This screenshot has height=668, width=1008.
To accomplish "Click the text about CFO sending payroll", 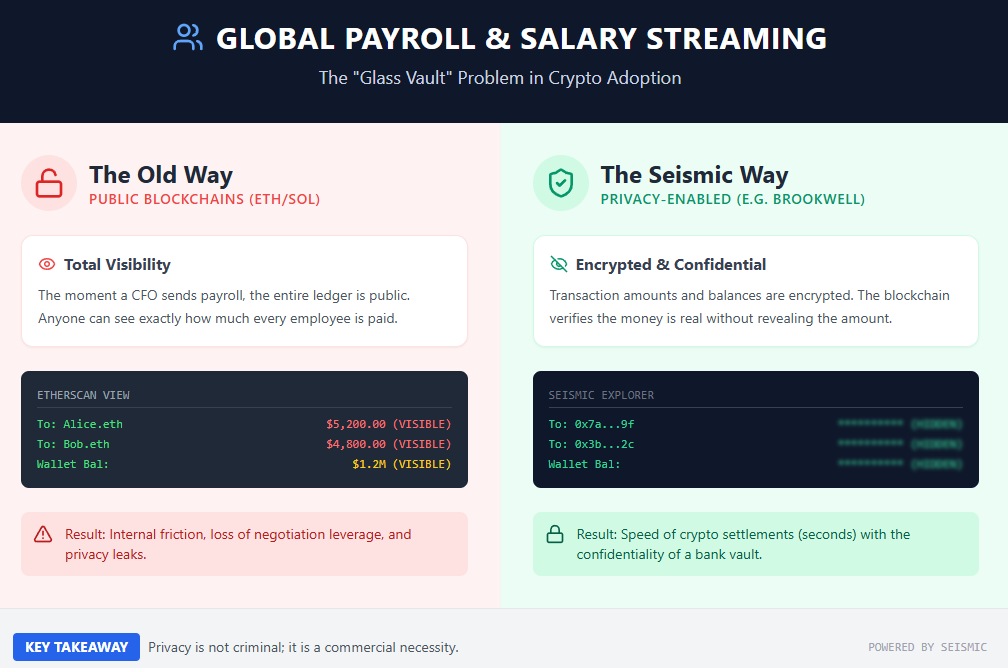I will click(224, 307).
